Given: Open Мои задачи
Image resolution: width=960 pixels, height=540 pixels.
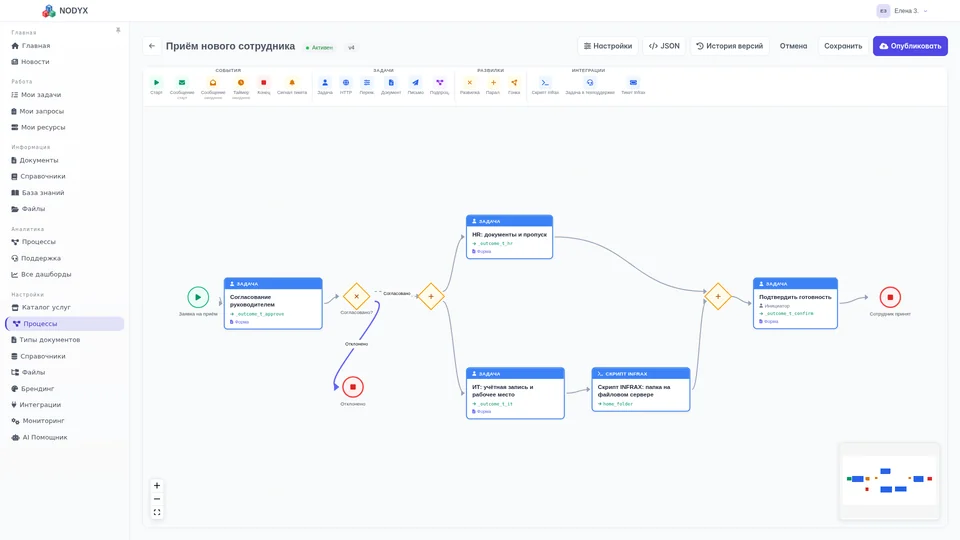Looking at the screenshot, I should coord(64,95).
